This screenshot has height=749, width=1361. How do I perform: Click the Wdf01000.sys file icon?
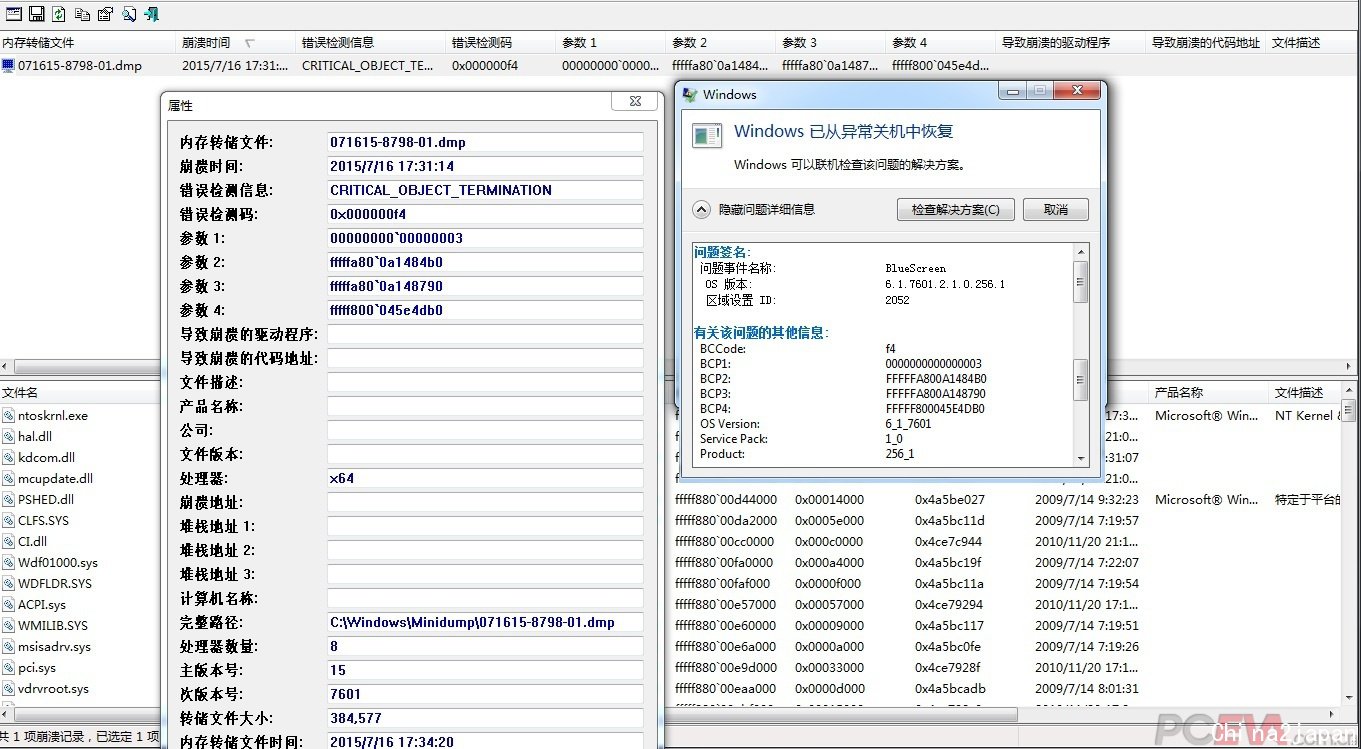coord(8,563)
